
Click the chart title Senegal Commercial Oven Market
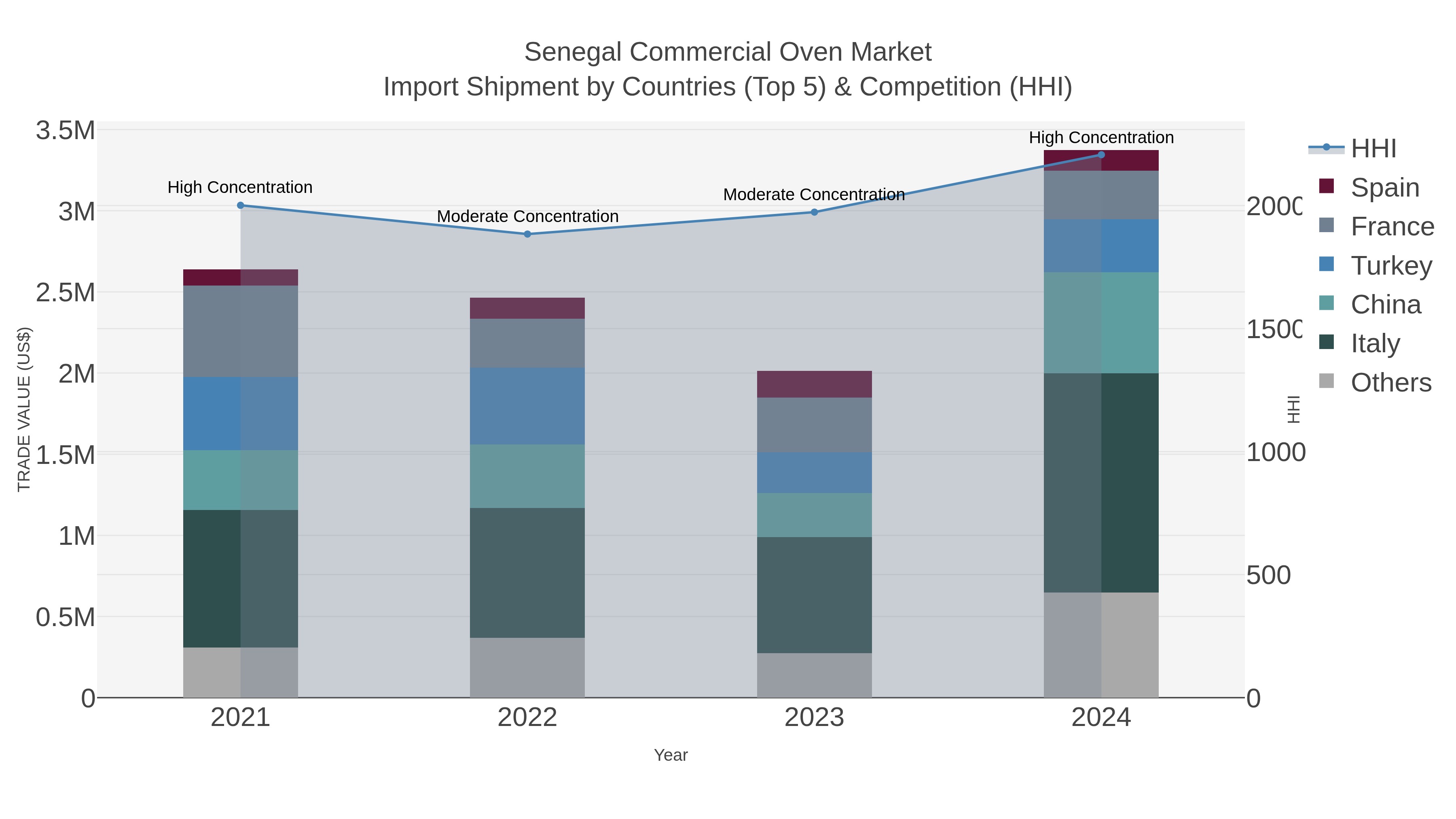[x=728, y=52]
